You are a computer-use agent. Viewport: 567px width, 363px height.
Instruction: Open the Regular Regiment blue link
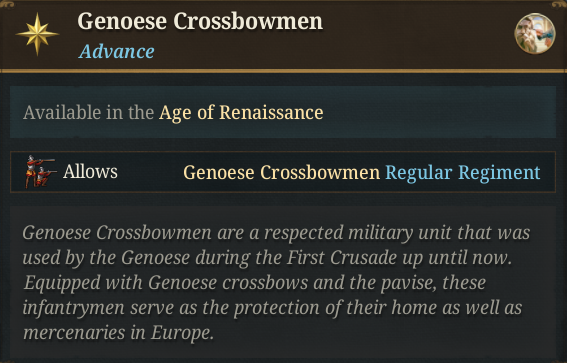(x=463, y=172)
